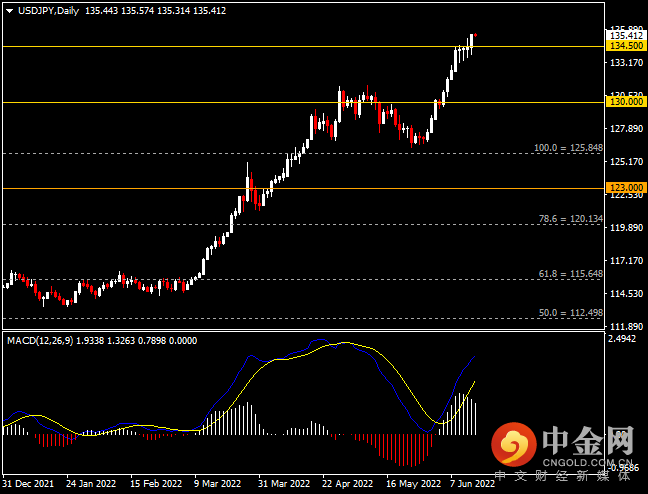648x494 pixels.
Task: Select Fibonacci label 100.0 = 125.848
Action: tap(568, 148)
